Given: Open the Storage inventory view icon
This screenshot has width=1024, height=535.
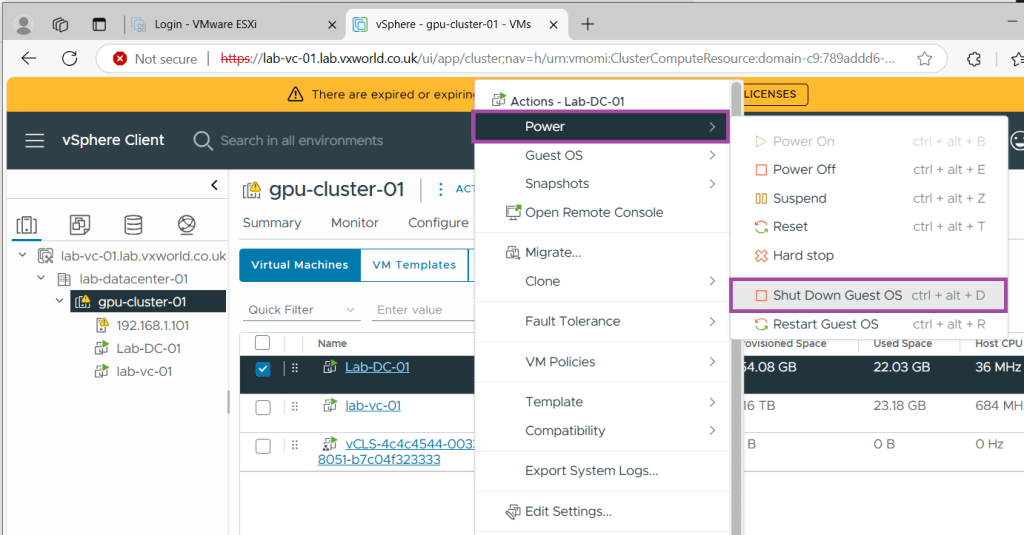Looking at the screenshot, I should pos(133,224).
